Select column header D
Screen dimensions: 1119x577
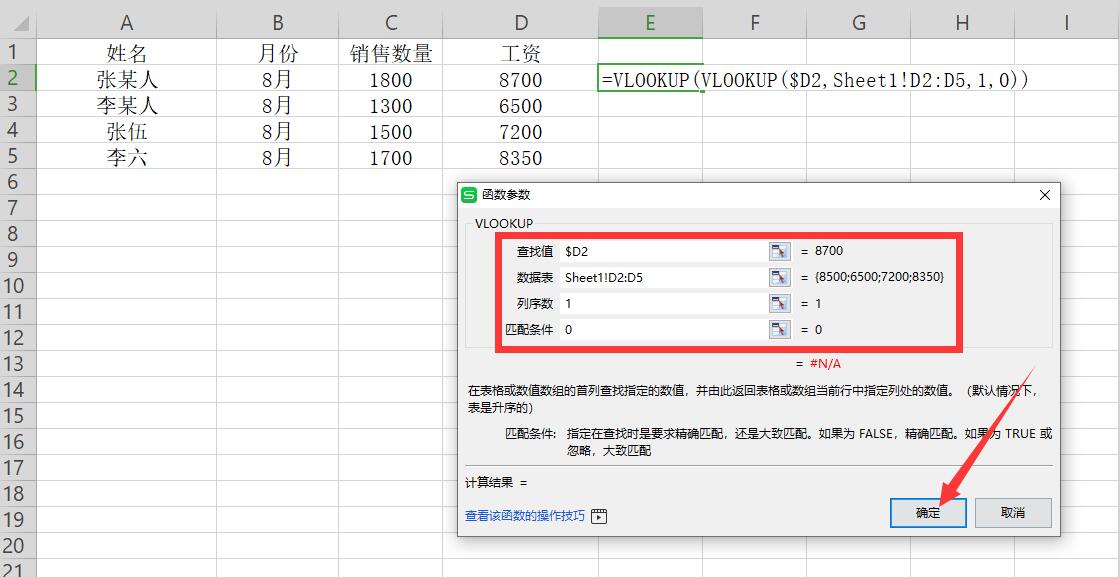[520, 22]
